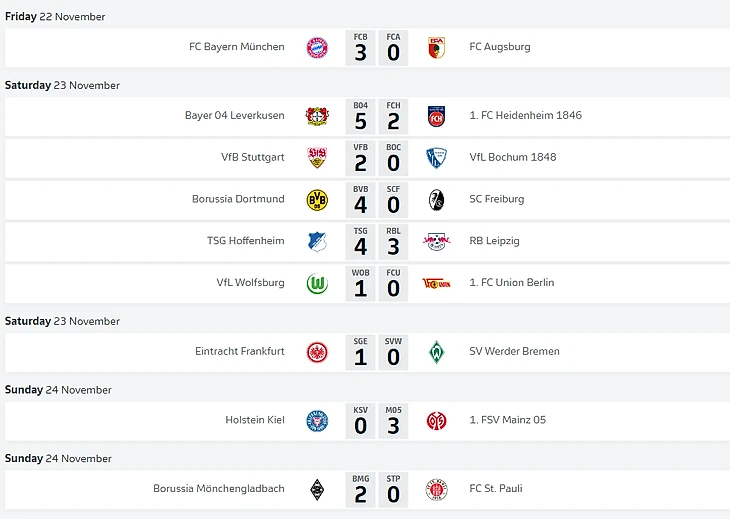Click the FC Augsburg club crest
This screenshot has height=519, width=730.
coord(436,47)
